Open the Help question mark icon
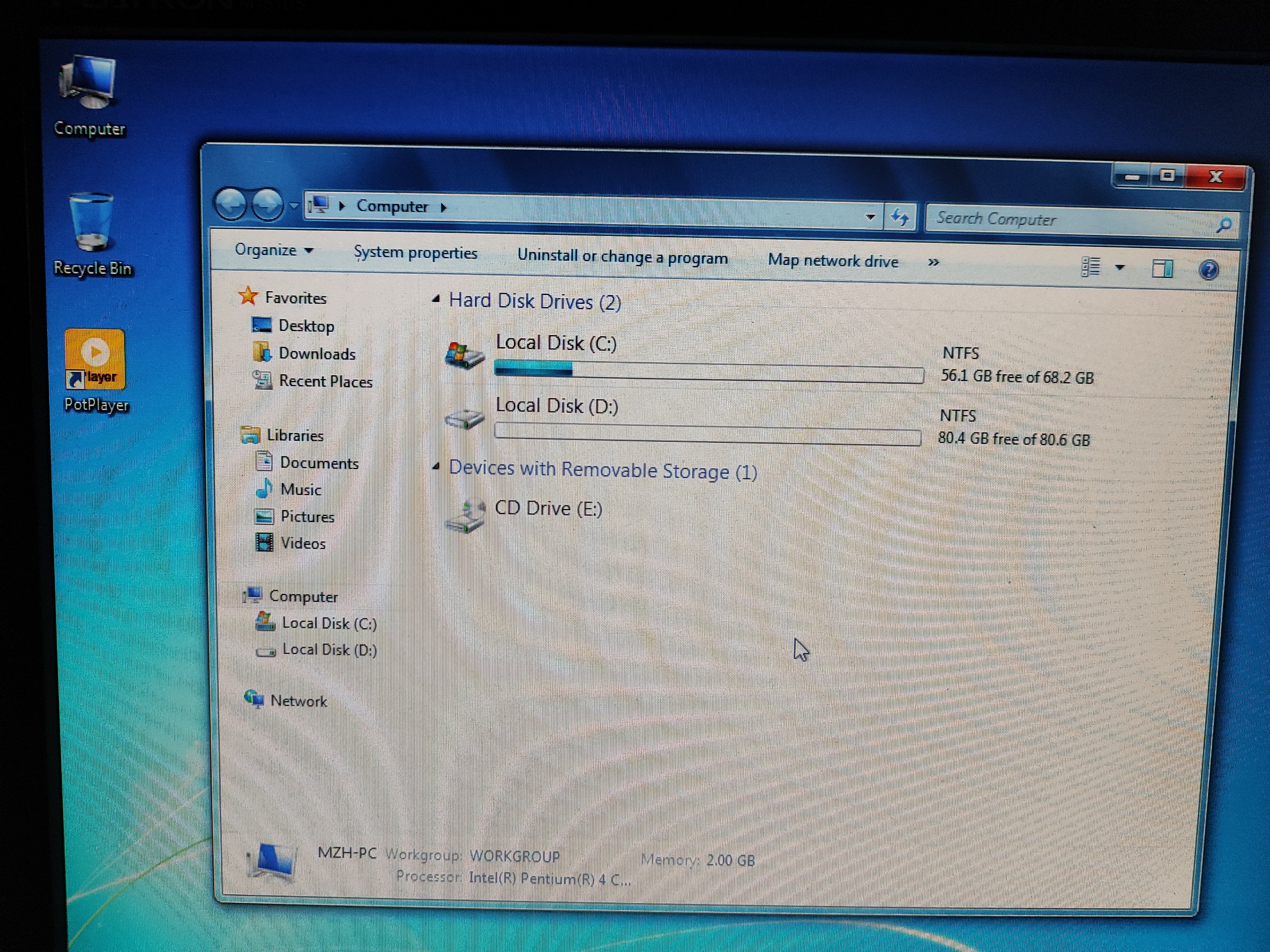The width and height of the screenshot is (1270, 952). [x=1208, y=270]
